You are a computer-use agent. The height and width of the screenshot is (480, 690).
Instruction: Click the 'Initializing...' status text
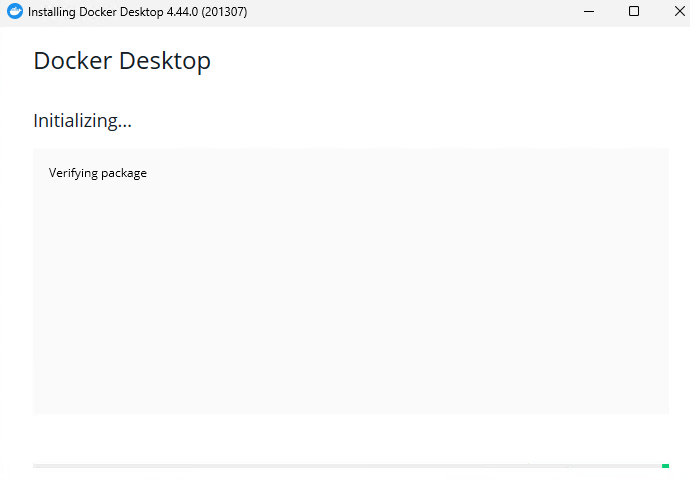point(82,121)
